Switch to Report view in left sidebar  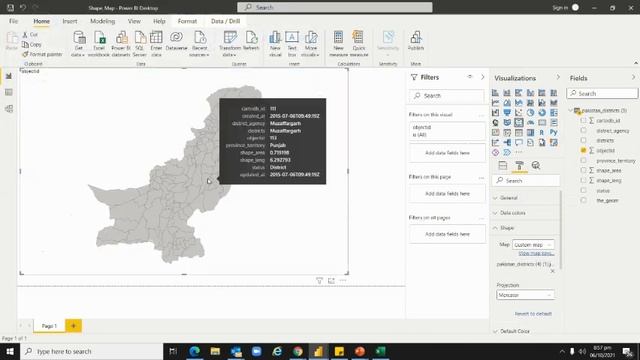[x=9, y=76]
